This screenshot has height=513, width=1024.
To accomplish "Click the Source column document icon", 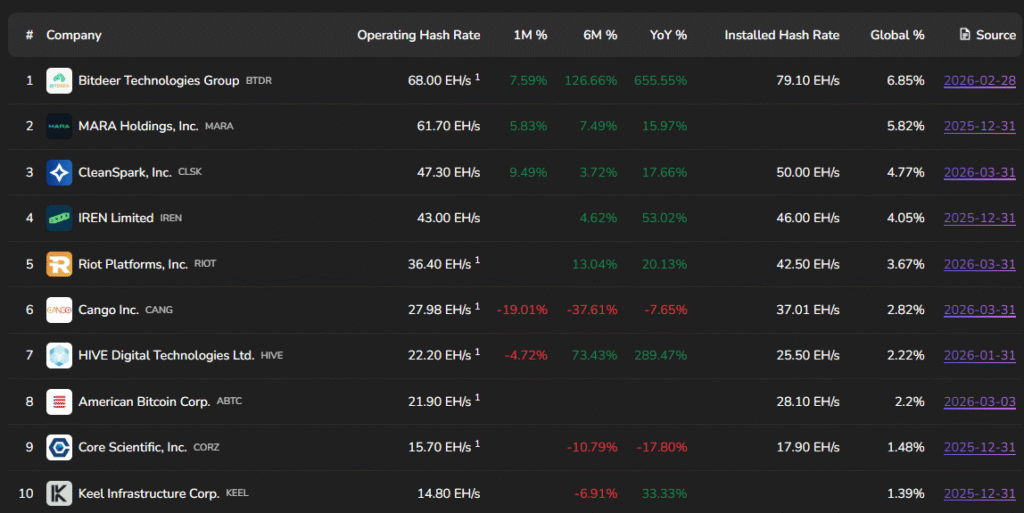I will (x=964, y=35).
